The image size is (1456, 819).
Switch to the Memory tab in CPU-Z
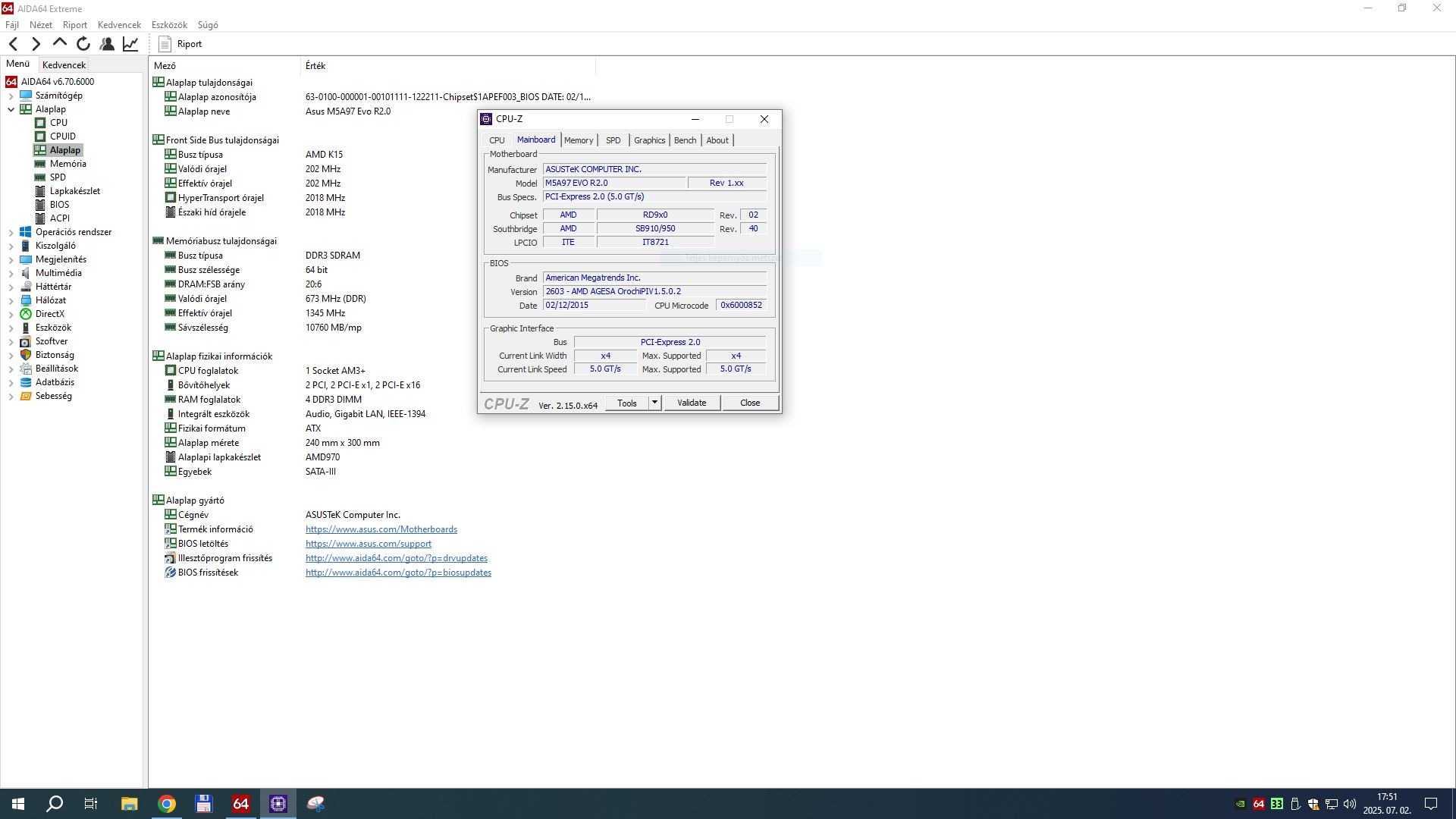[579, 140]
